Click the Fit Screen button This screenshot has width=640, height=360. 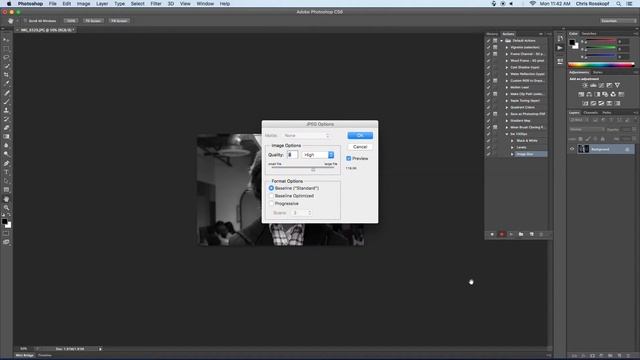[x=93, y=21]
